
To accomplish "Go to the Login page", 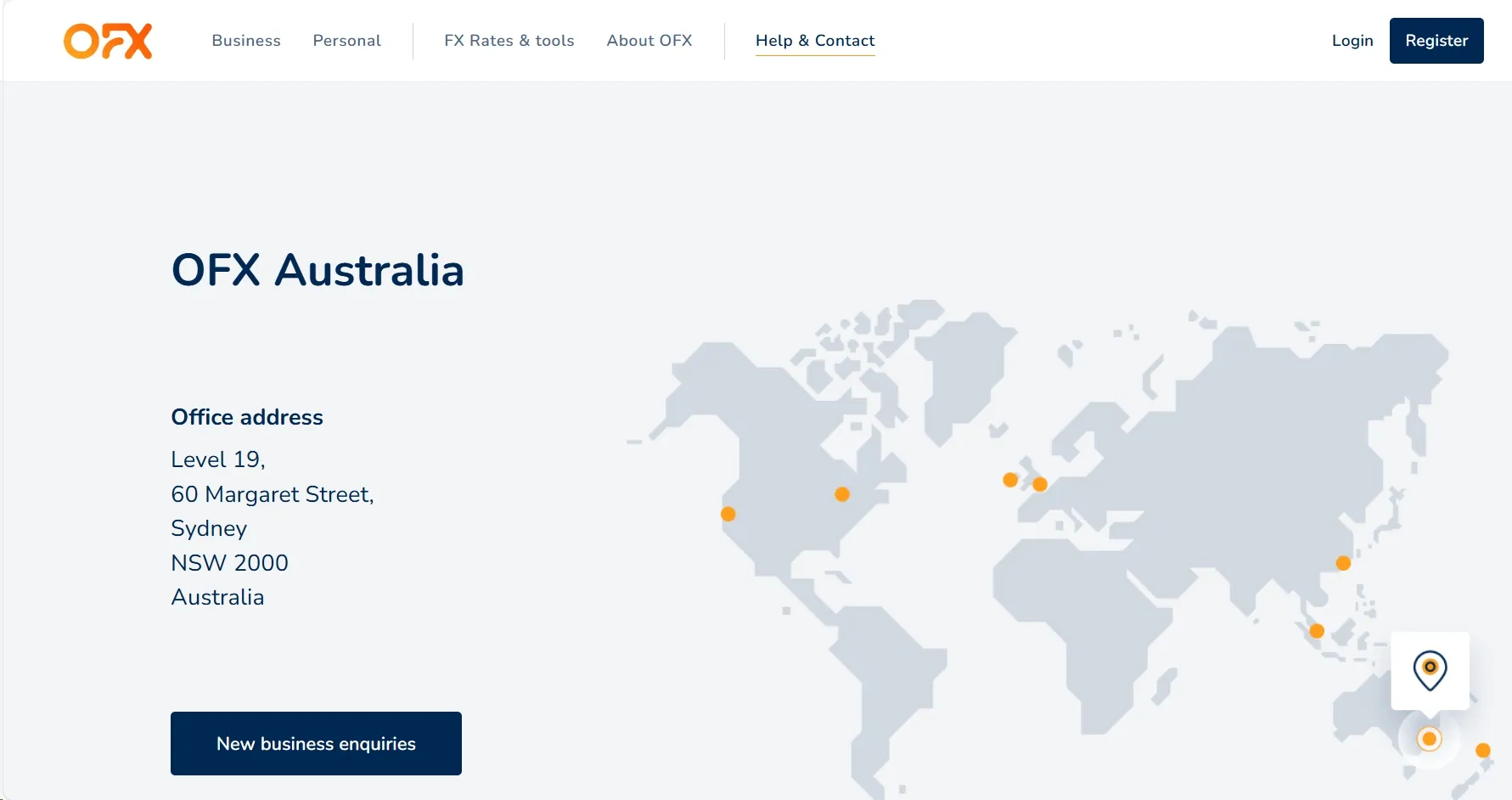I will coord(1352,41).
